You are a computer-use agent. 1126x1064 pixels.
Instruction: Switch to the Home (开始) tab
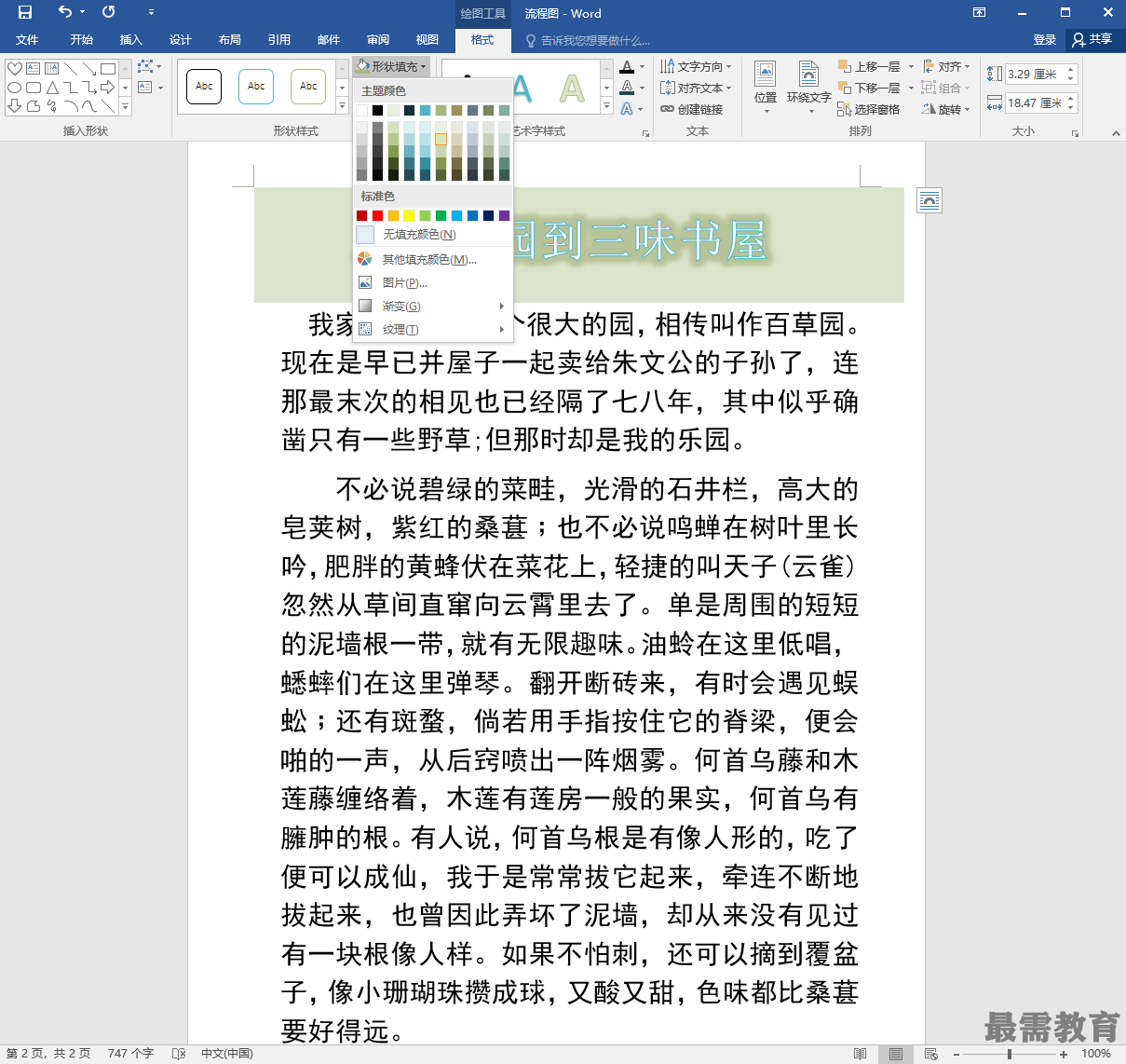pos(82,40)
